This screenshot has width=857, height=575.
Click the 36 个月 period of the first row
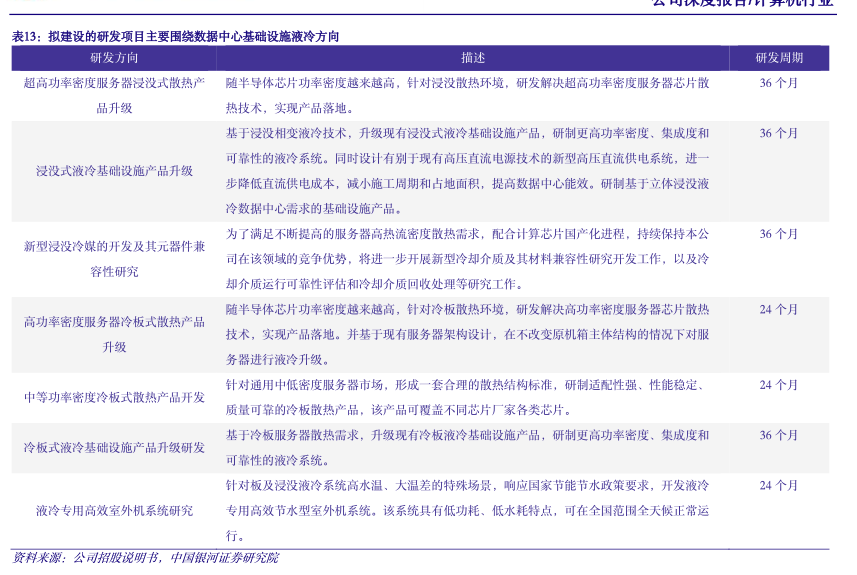pyautogui.click(x=778, y=83)
